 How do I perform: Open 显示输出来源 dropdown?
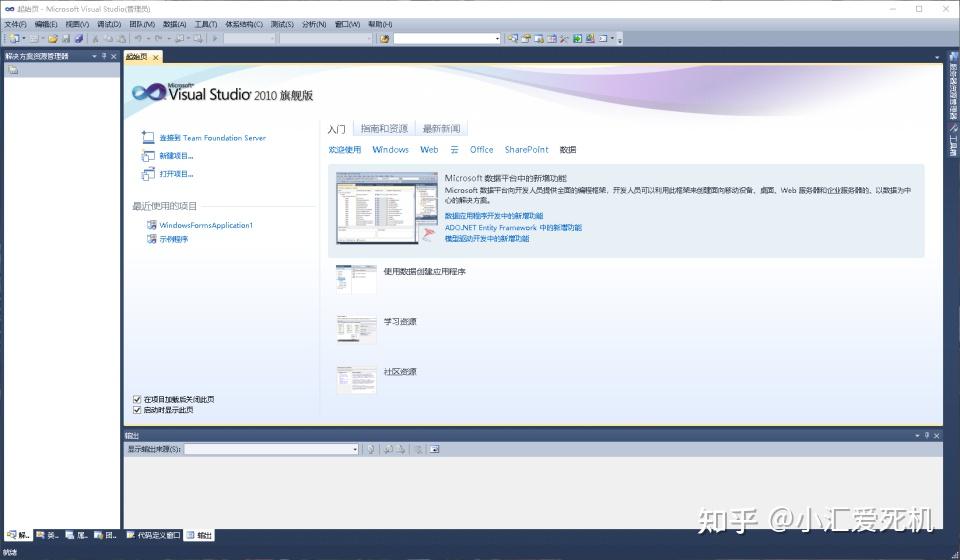tap(355, 449)
